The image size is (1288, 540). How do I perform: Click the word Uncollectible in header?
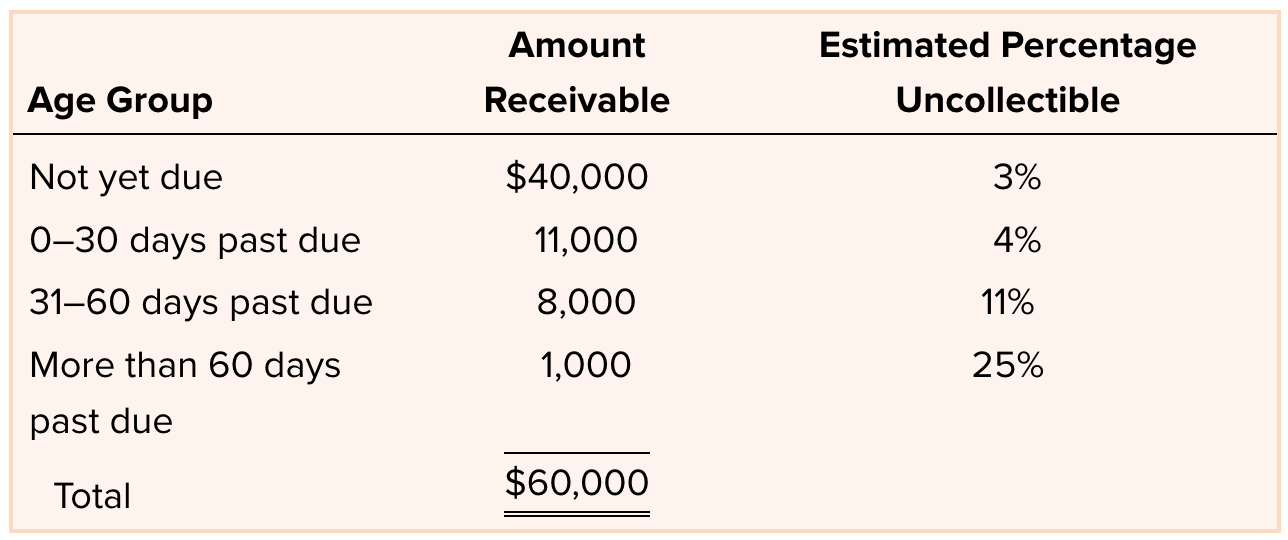click(x=1007, y=100)
